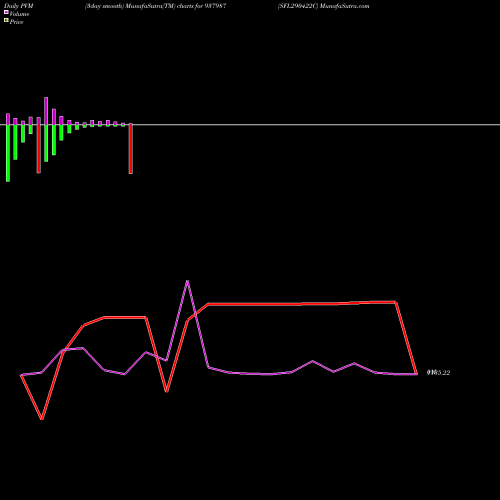
Task: Click the price value label ending in 5.22
Action: (438, 373)
